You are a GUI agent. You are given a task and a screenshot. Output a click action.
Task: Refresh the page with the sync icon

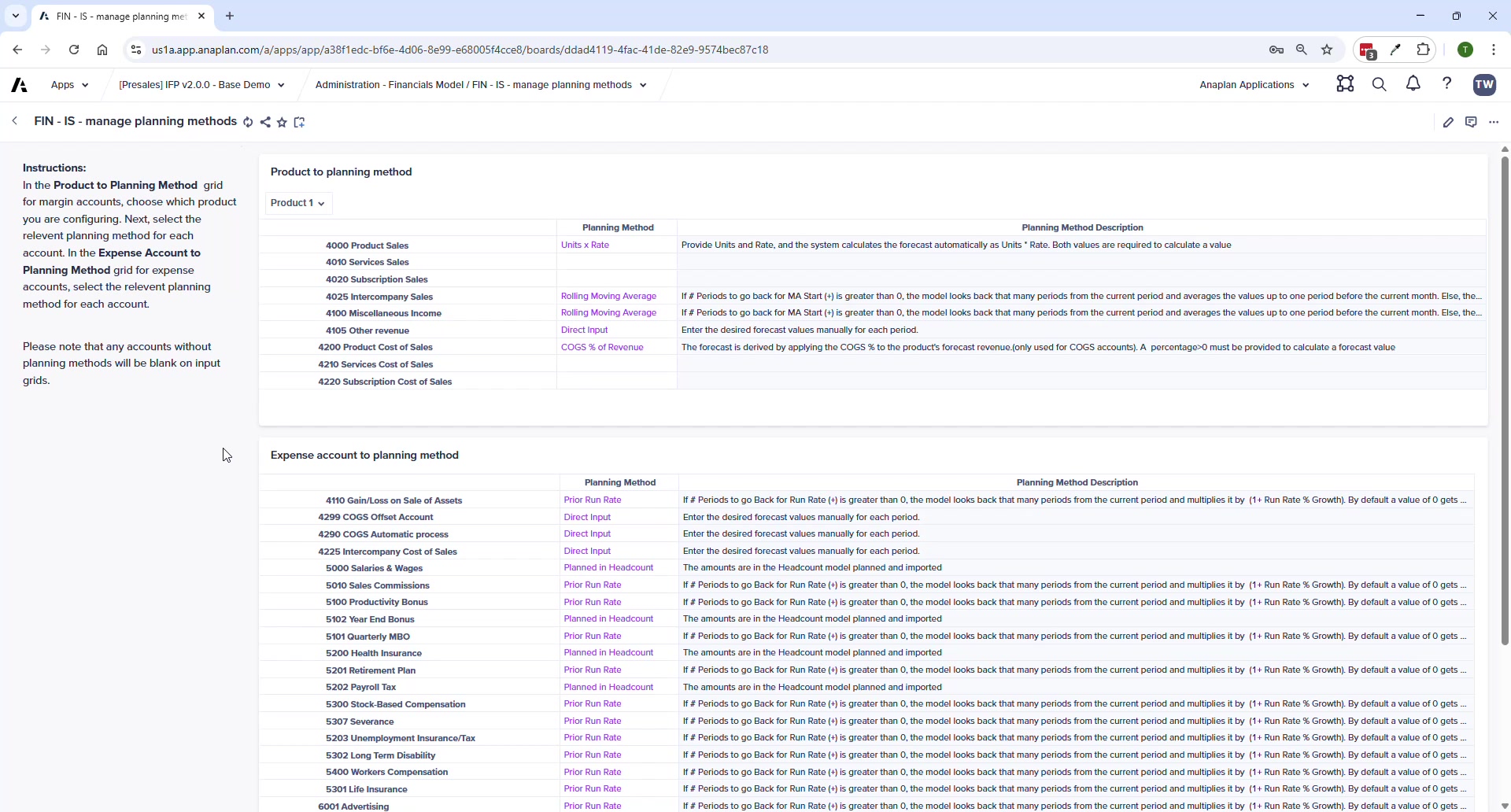[x=249, y=122]
